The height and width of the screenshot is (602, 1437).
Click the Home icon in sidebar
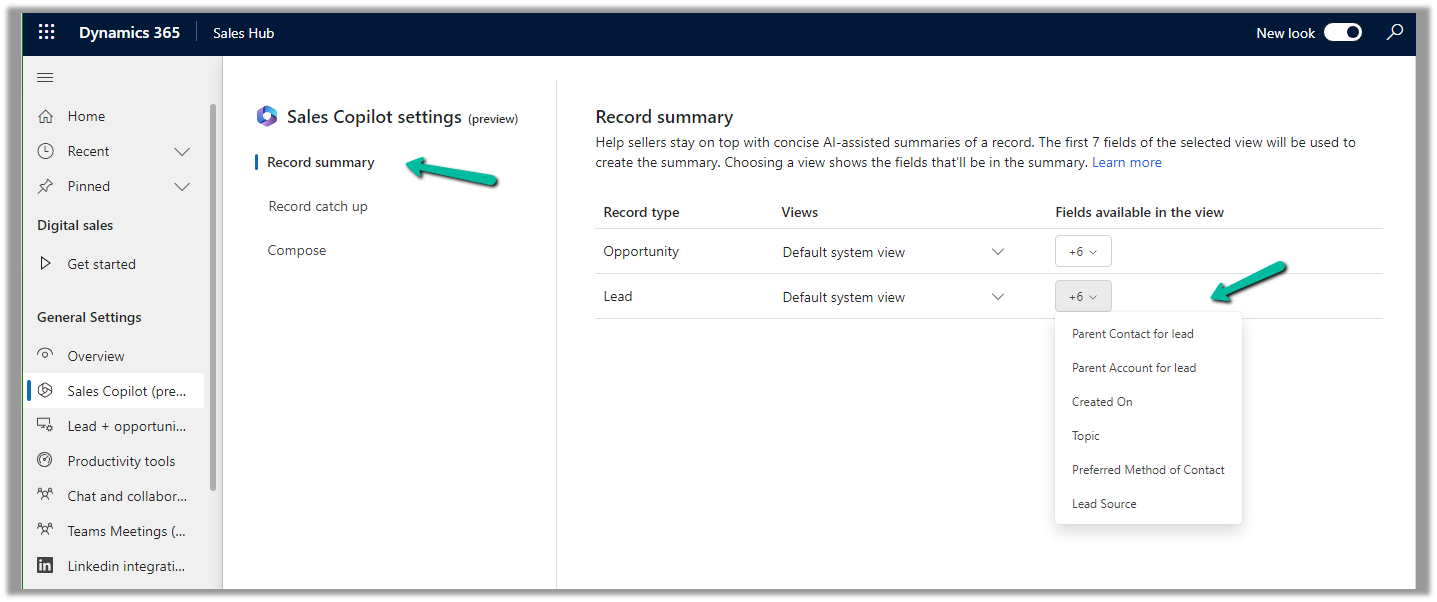[x=45, y=117]
